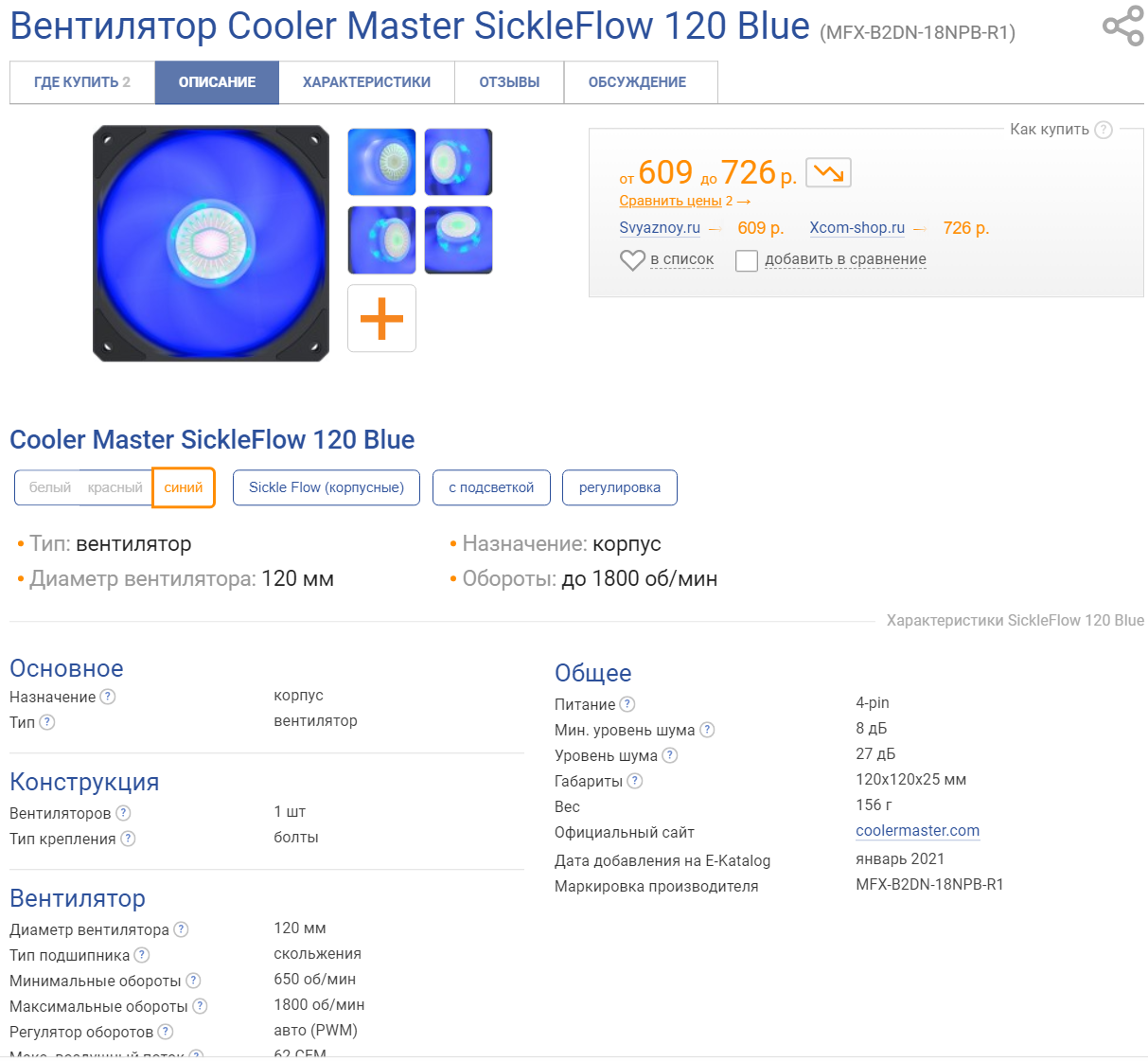Select the 'синий' color variant
1148x1061 pixels.
point(184,487)
